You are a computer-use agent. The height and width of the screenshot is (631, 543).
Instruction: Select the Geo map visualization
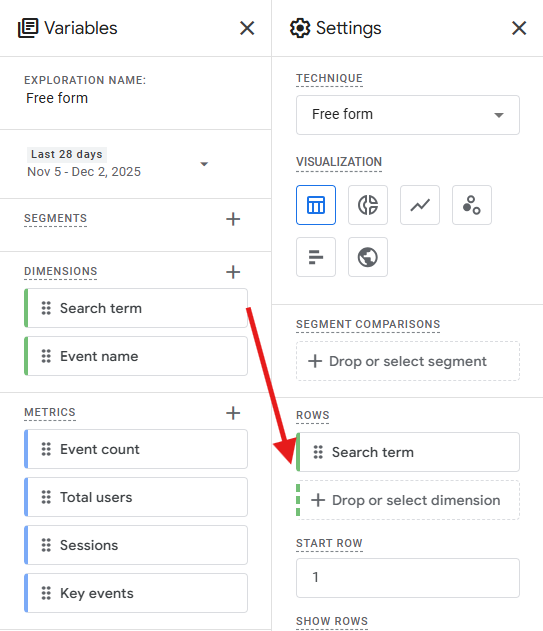(368, 257)
